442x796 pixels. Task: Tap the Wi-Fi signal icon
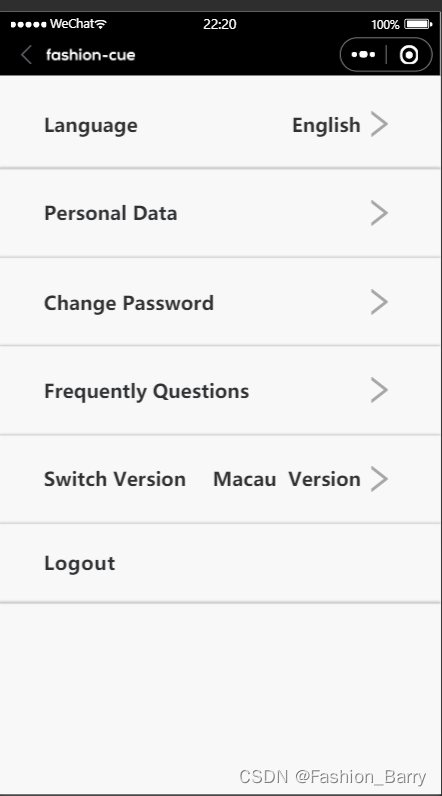click(101, 24)
